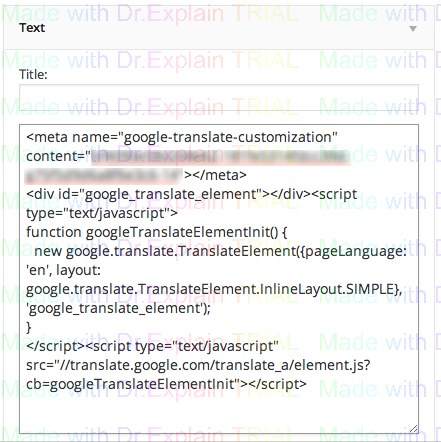Click the 'type="text/javascript">' line
Screen dimensions: 441x442
click(102, 213)
